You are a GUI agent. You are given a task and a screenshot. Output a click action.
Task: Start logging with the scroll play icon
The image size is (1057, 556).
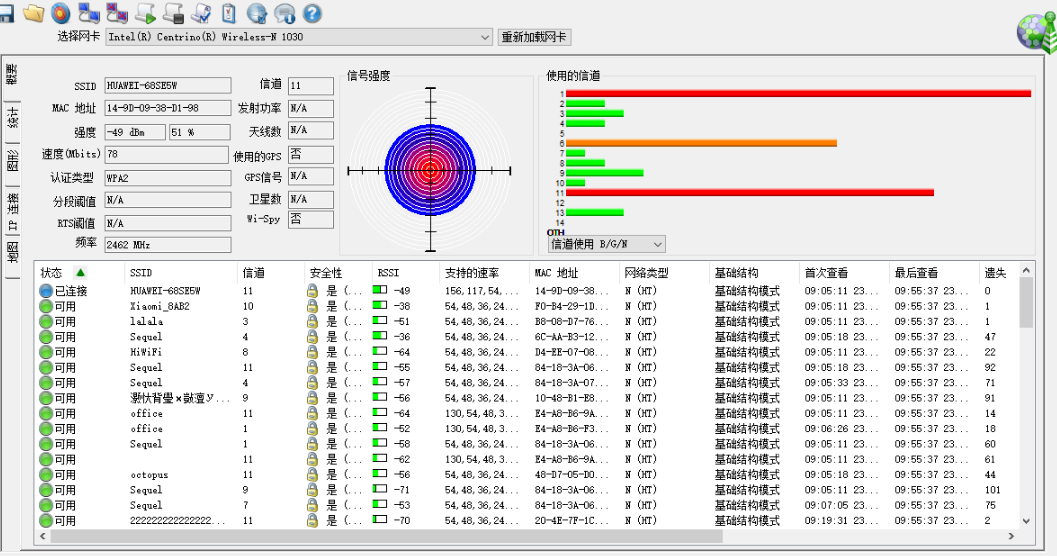pos(146,13)
